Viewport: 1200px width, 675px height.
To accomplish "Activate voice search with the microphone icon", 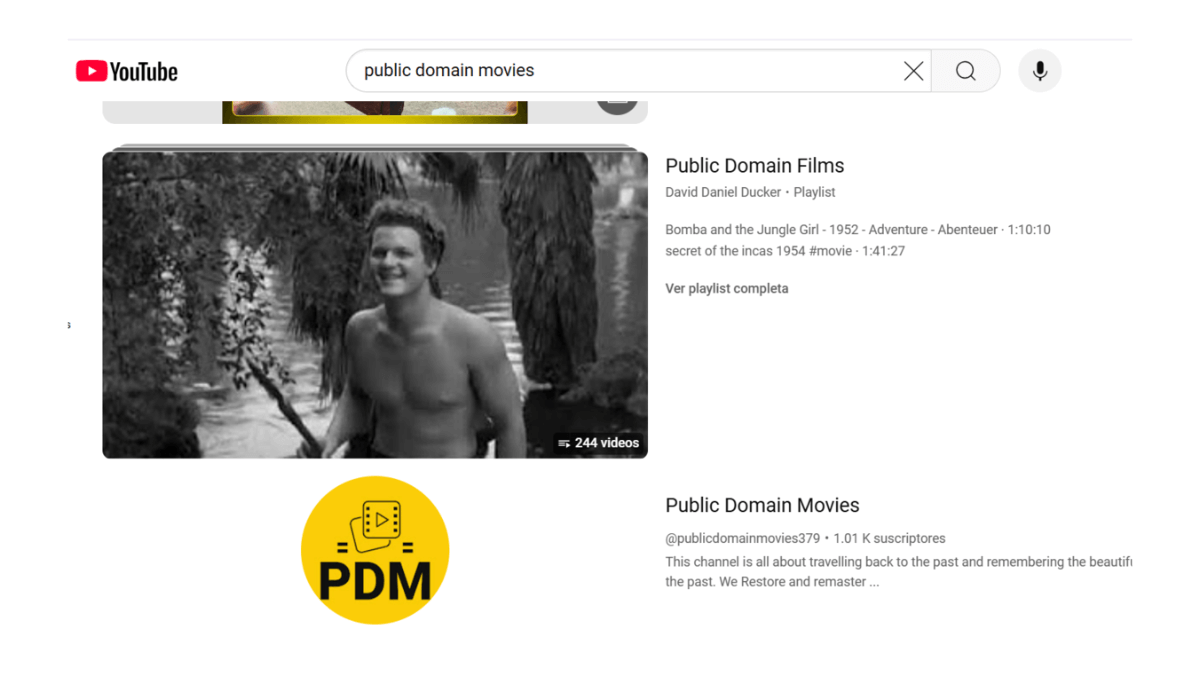I will tap(1039, 70).
